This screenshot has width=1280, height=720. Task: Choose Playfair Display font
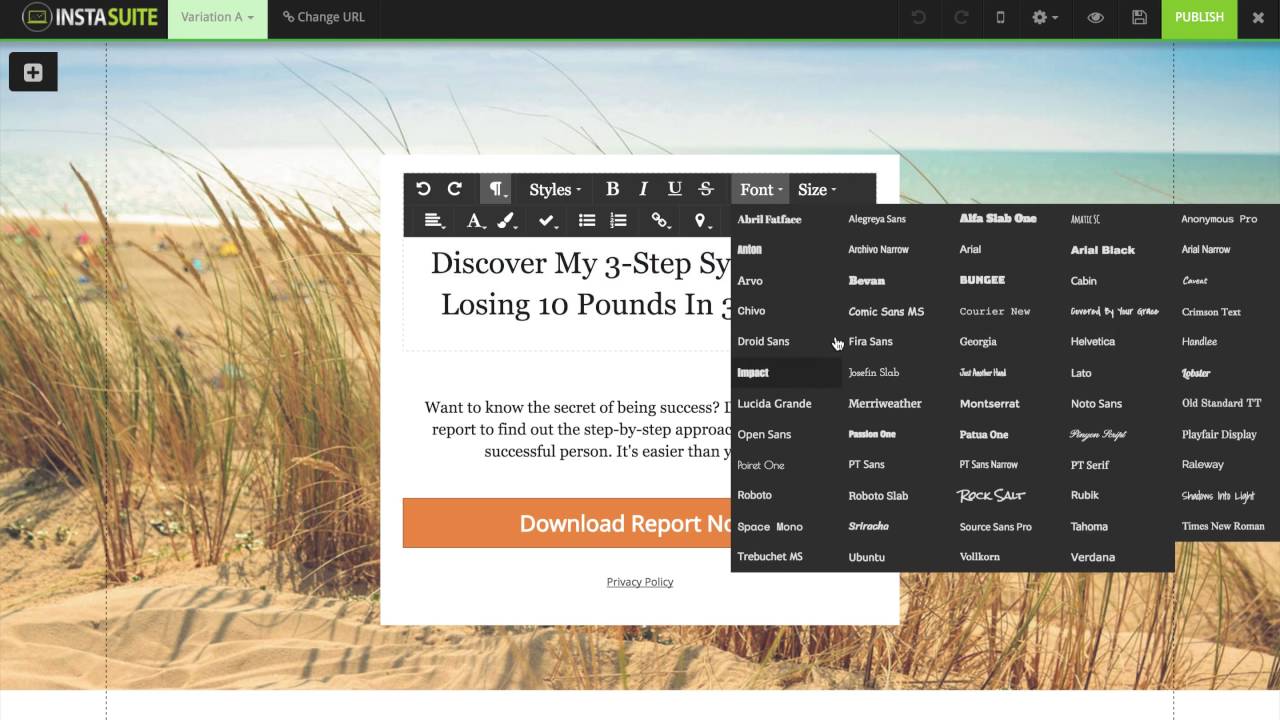click(x=1218, y=434)
